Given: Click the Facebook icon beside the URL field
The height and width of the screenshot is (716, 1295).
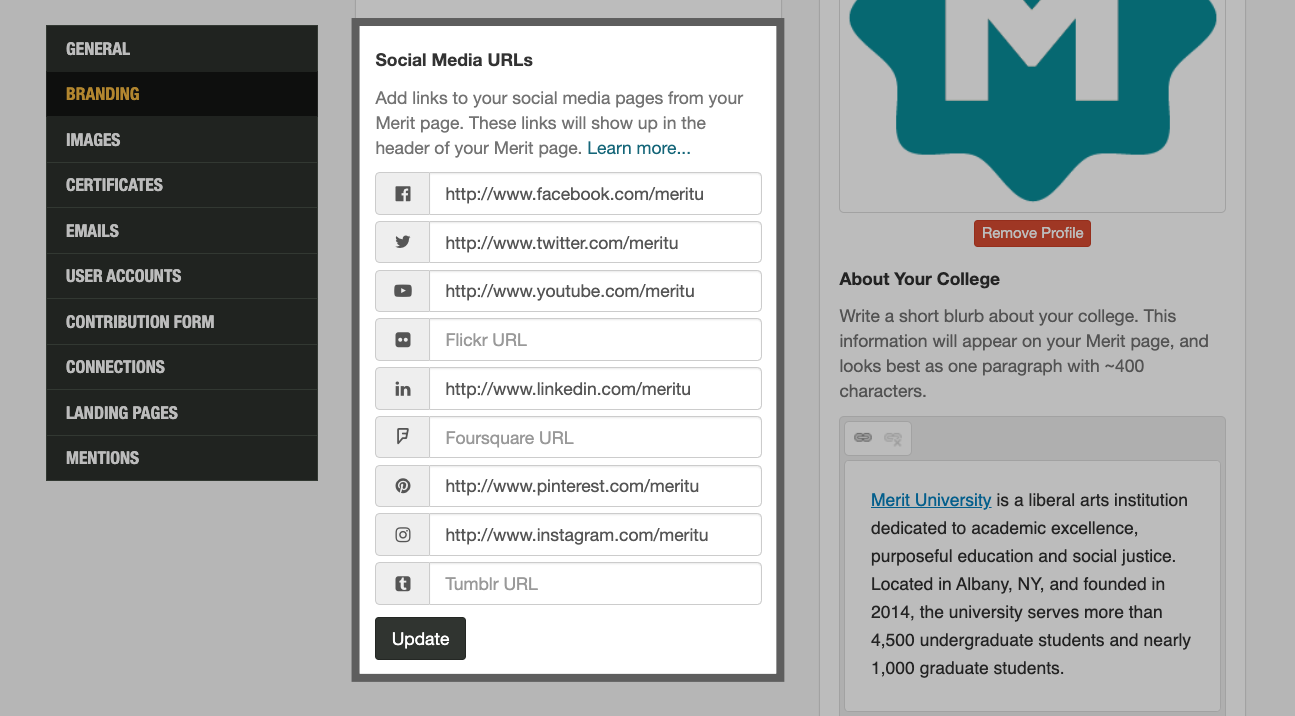Looking at the screenshot, I should click(x=403, y=194).
